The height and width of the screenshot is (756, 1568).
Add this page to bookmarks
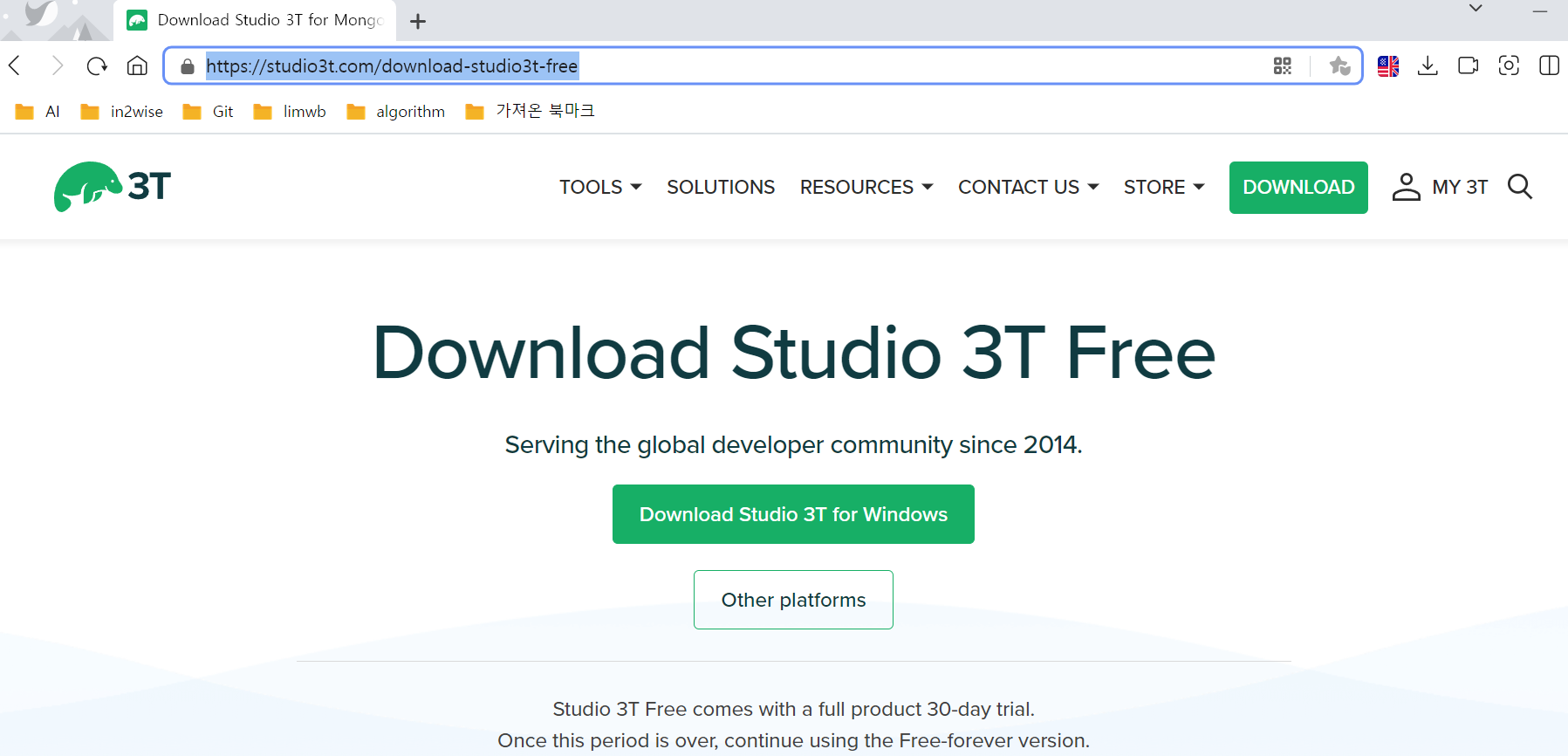click(x=1339, y=65)
